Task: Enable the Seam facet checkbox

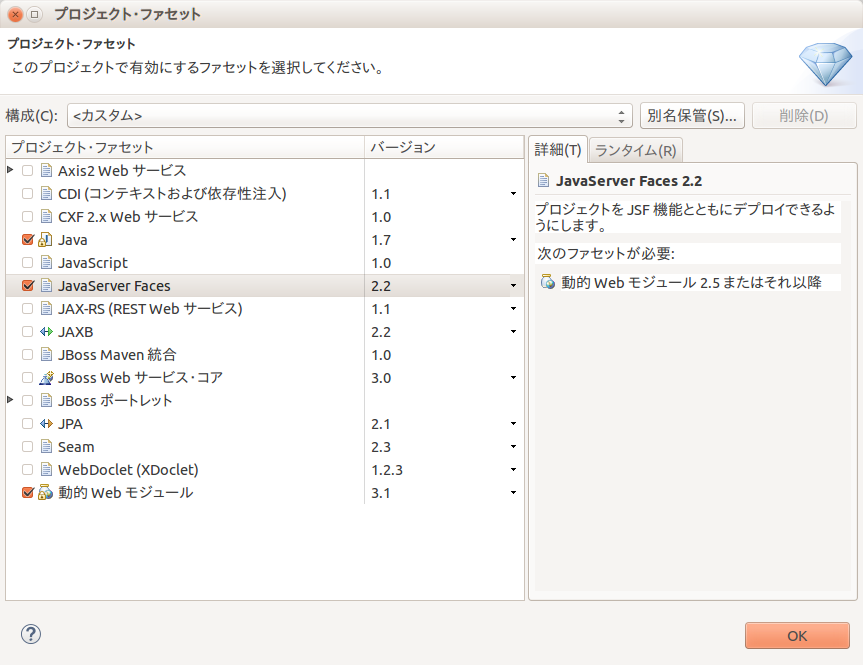Action: 25,447
